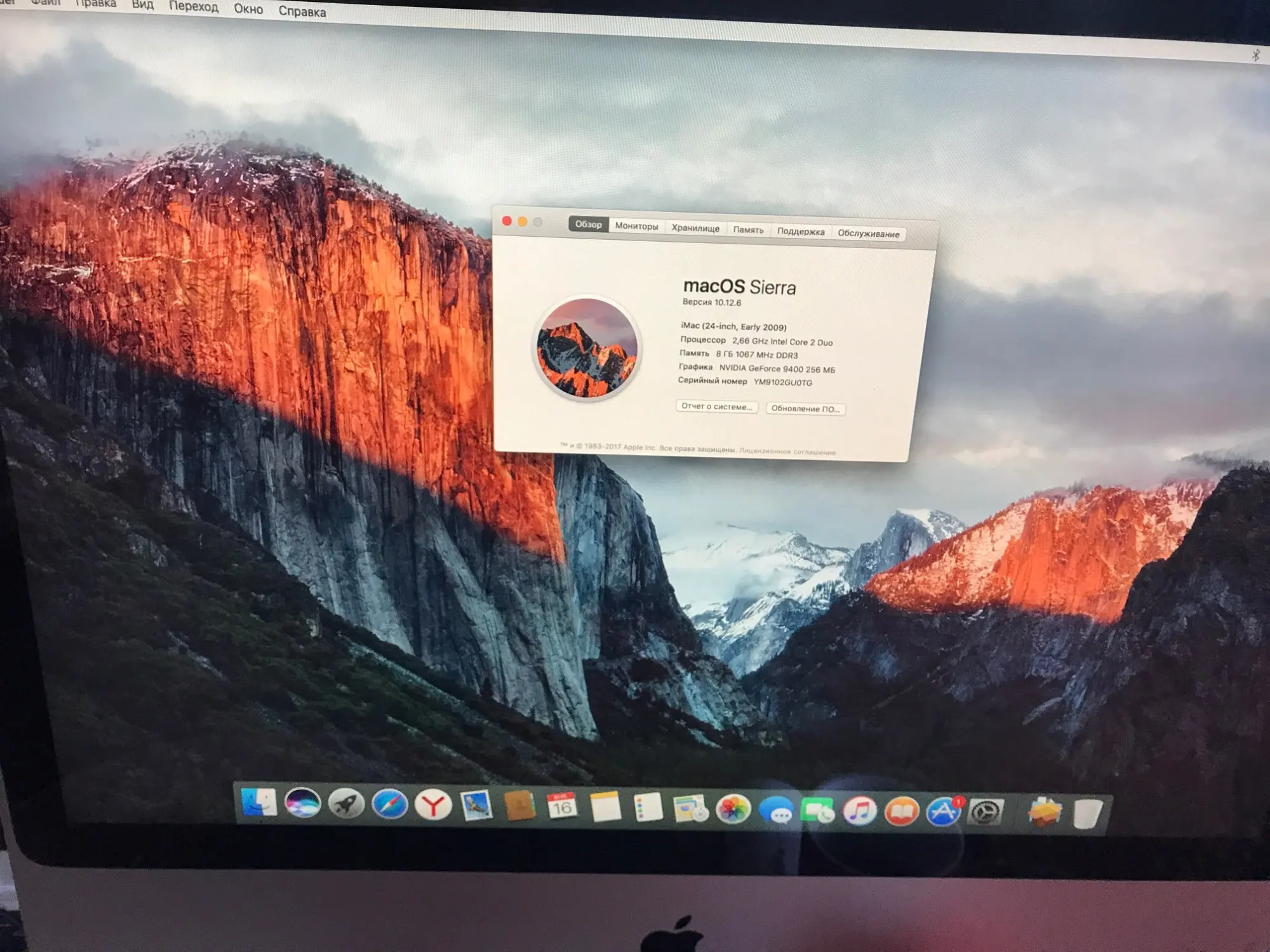The image size is (1270, 952).
Task: Launch Yandex Browser from Dock
Action: pos(433,806)
